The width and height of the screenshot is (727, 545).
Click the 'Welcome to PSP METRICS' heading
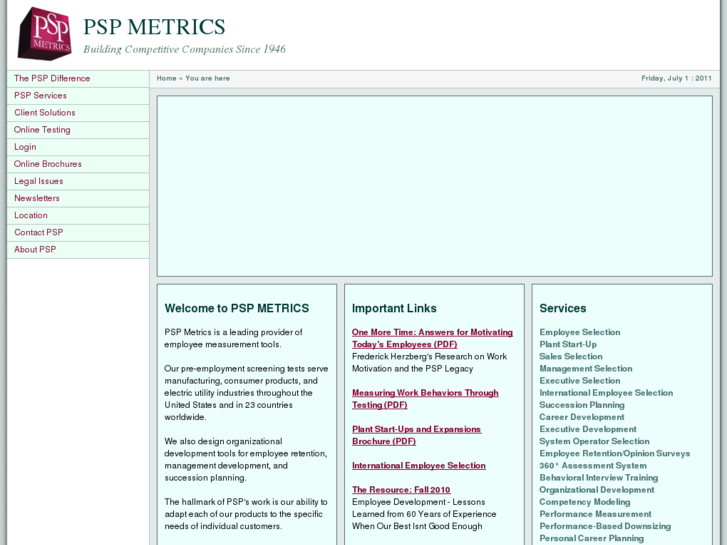pos(237,308)
